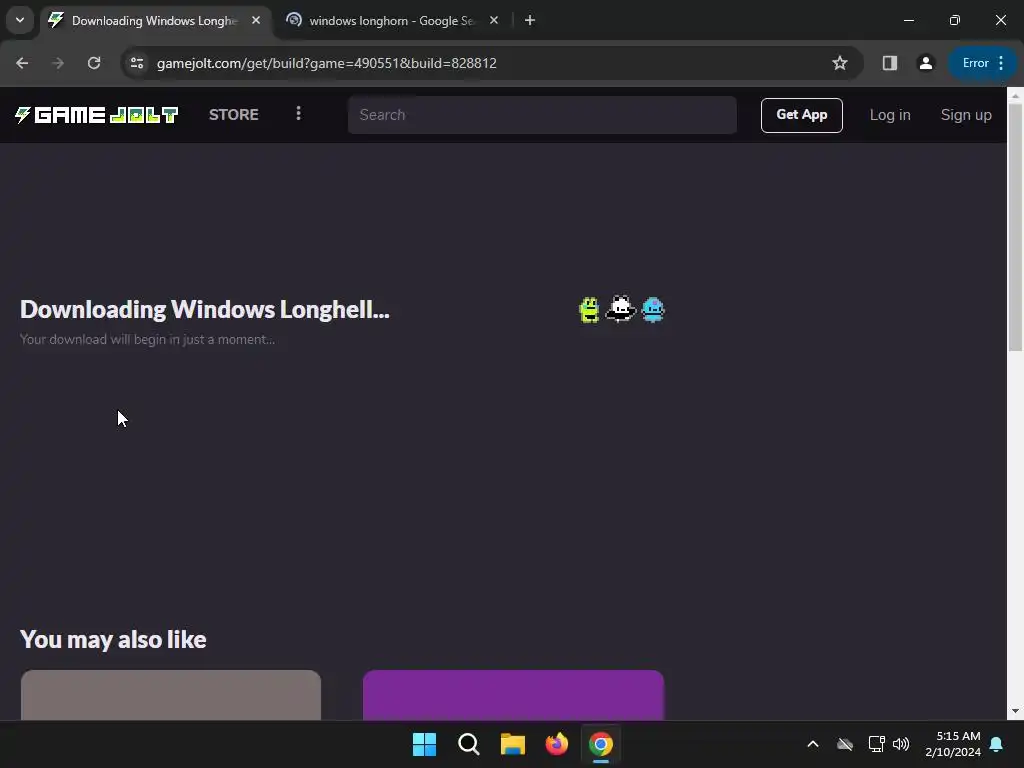Expand the system tray hidden icons chevron
The height and width of the screenshot is (768, 1024).
pyautogui.click(x=813, y=744)
